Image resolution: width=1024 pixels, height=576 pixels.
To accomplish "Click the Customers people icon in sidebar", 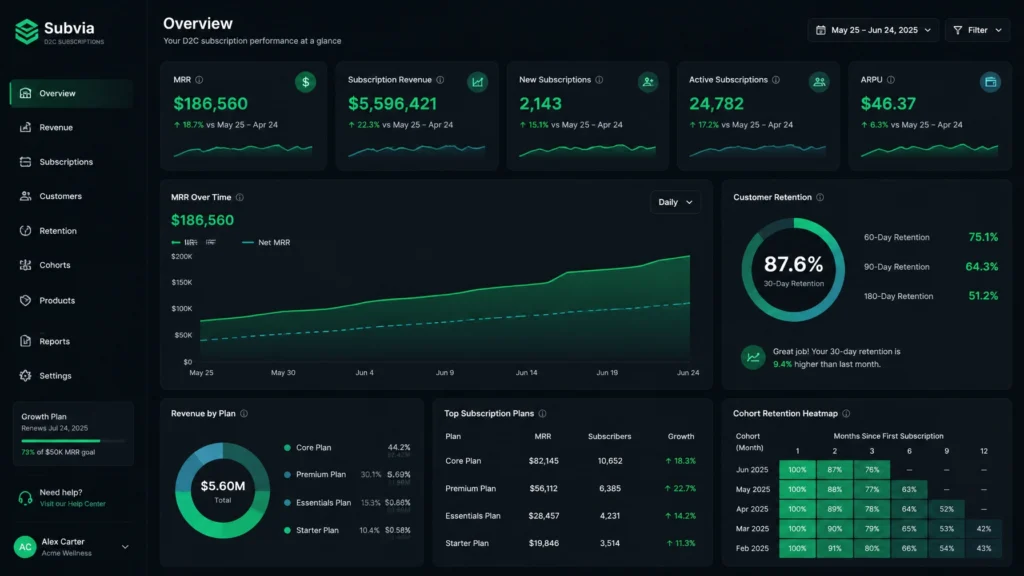I will (25, 196).
